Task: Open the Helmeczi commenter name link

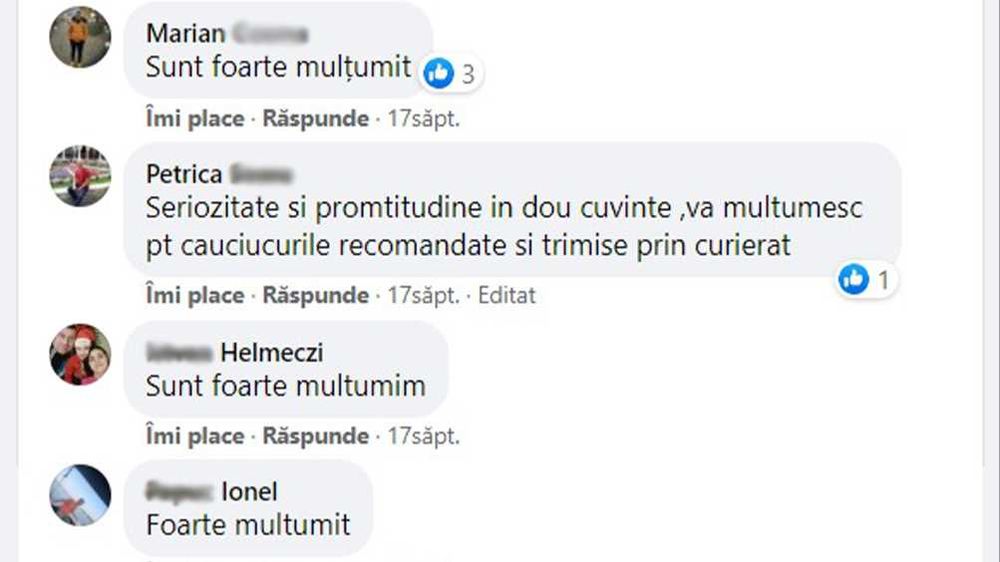Action: (x=235, y=352)
